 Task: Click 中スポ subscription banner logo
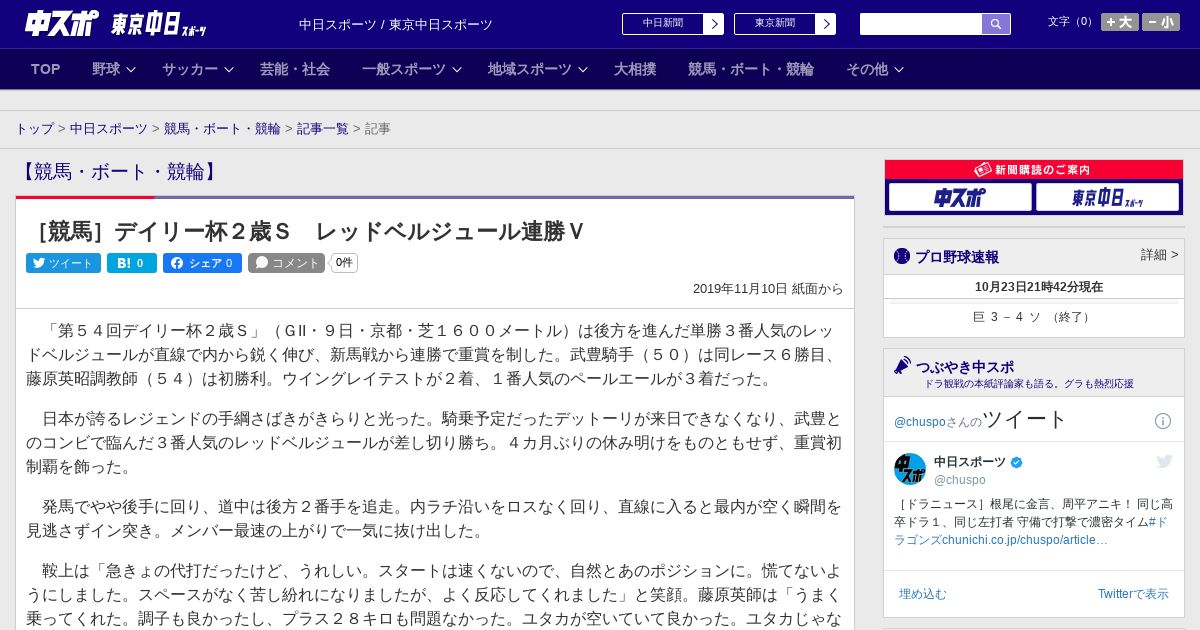[960, 197]
